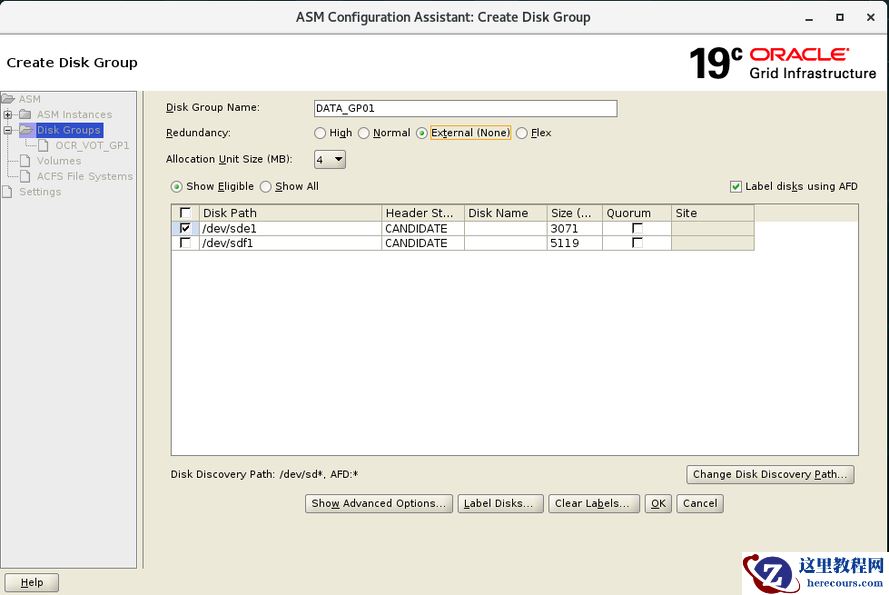
Task: Disable Label disks using AFD checkbox
Action: click(x=736, y=187)
